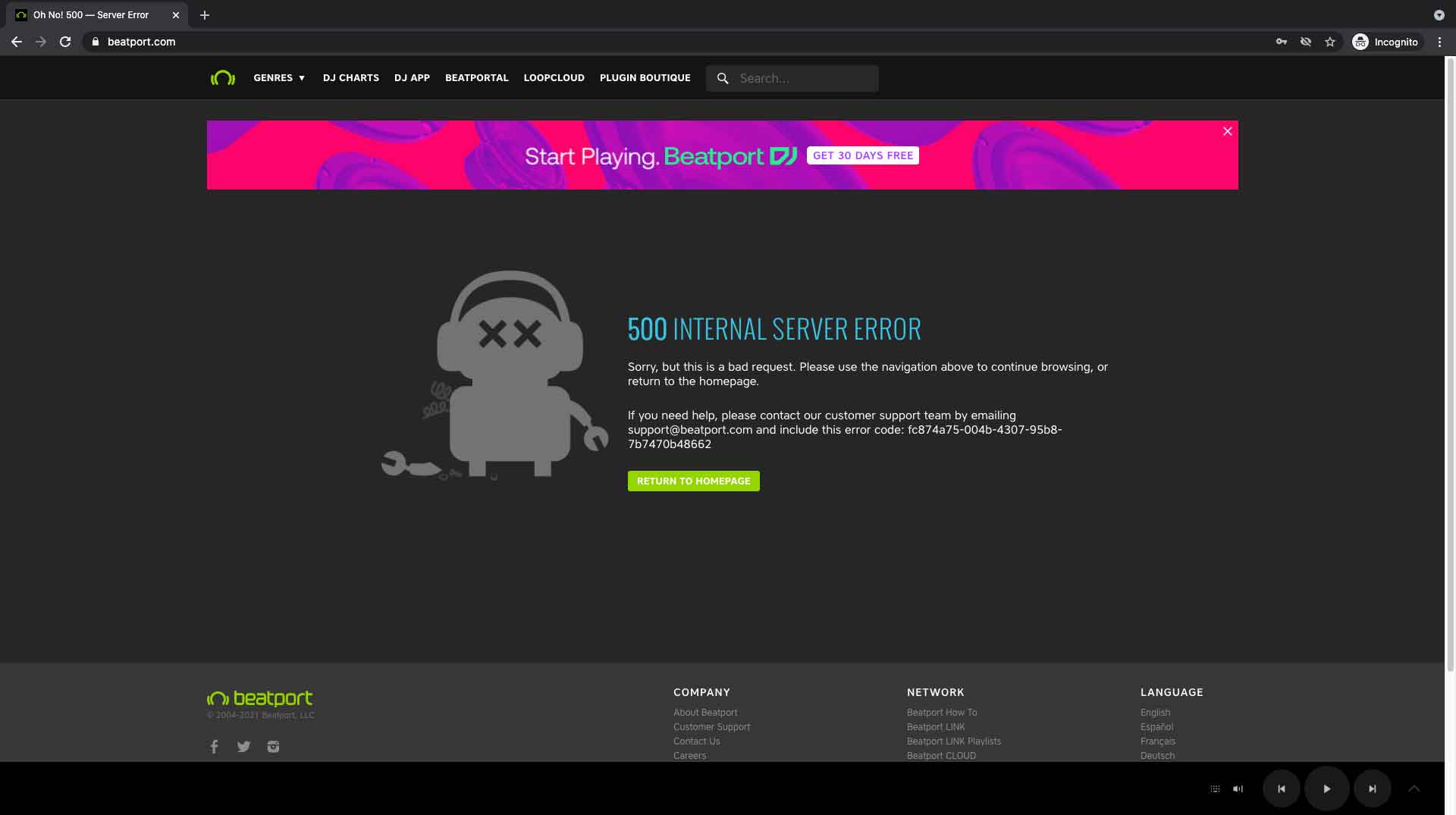This screenshot has width=1456, height=815.
Task: Open Beatport's Twitter page icon
Action: (243, 747)
